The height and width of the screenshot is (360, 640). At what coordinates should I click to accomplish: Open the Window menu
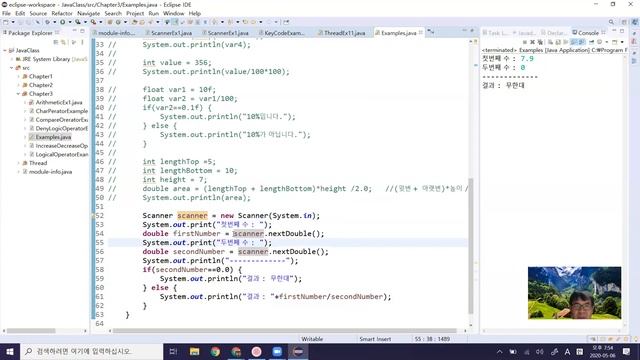[x=173, y=13]
